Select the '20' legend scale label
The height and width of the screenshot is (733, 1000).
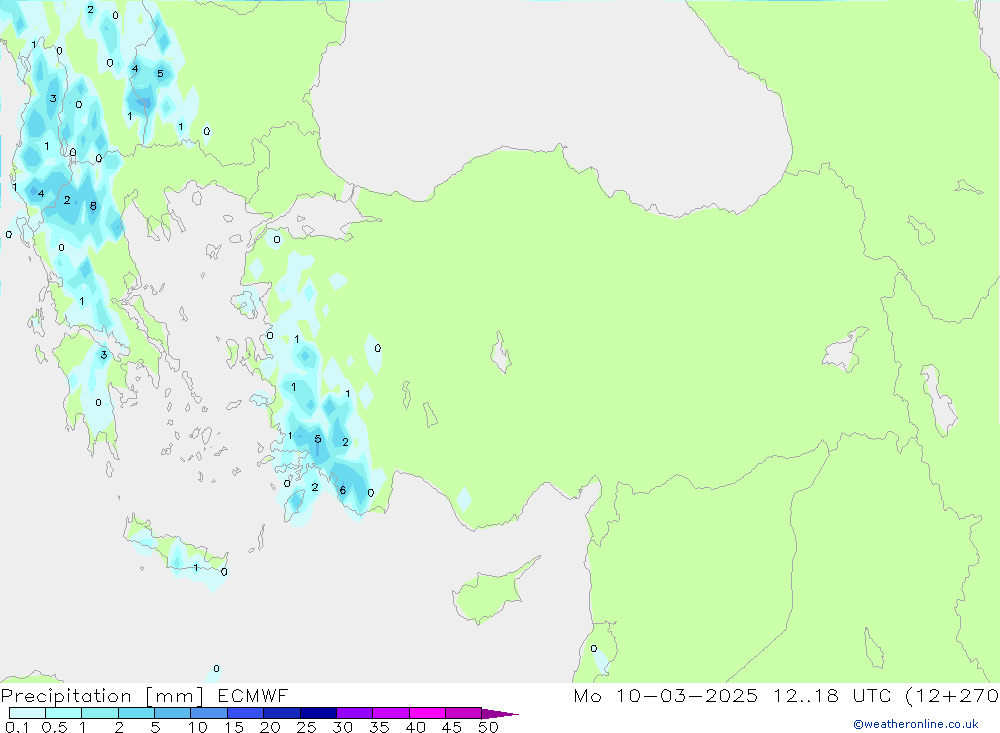coord(270,727)
